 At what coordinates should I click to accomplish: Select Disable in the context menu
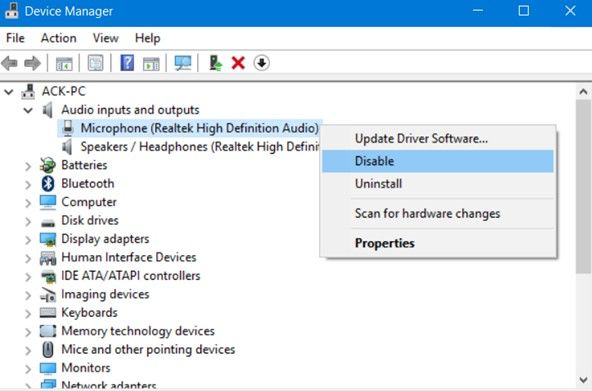point(438,161)
